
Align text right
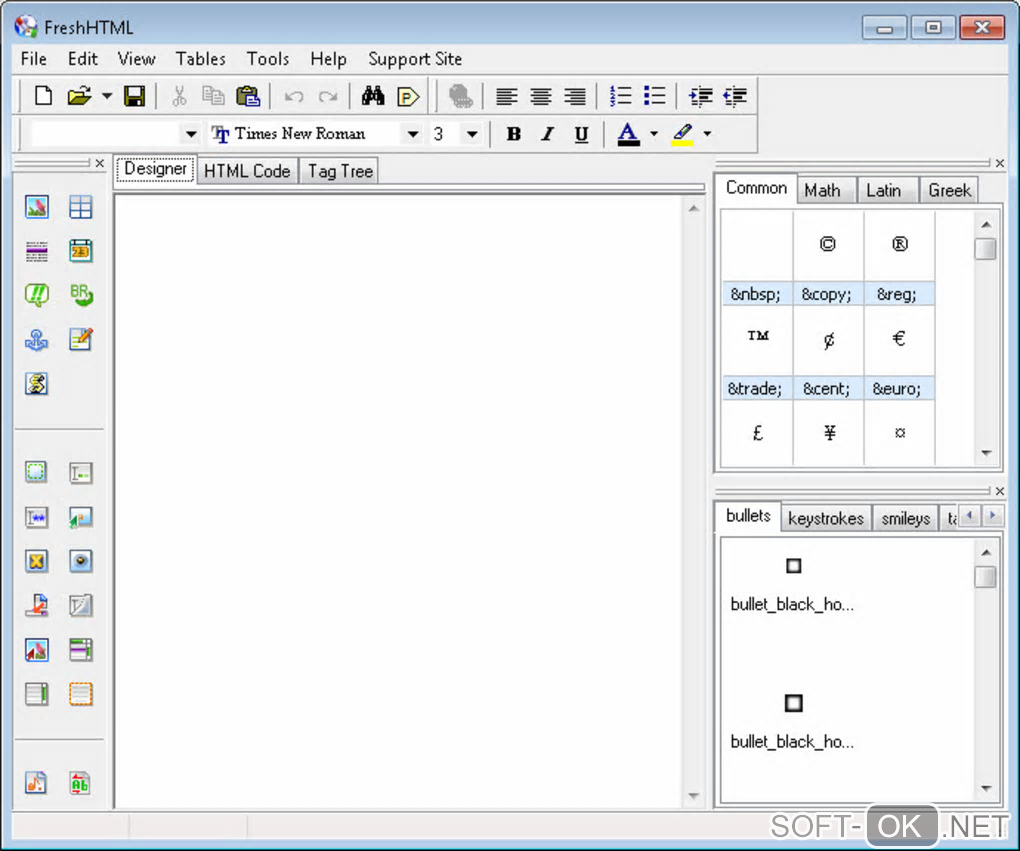[x=575, y=97]
